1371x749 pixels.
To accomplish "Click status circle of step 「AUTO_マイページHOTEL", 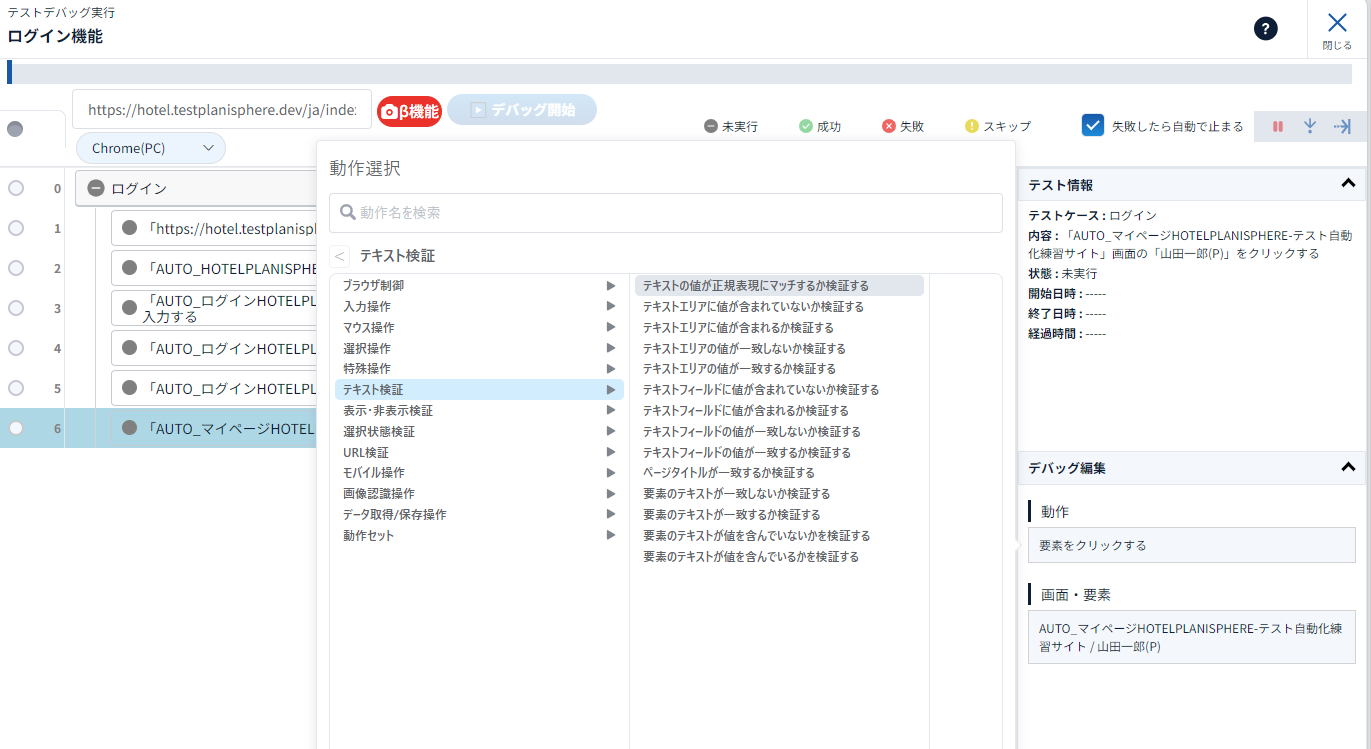I will point(129,428).
